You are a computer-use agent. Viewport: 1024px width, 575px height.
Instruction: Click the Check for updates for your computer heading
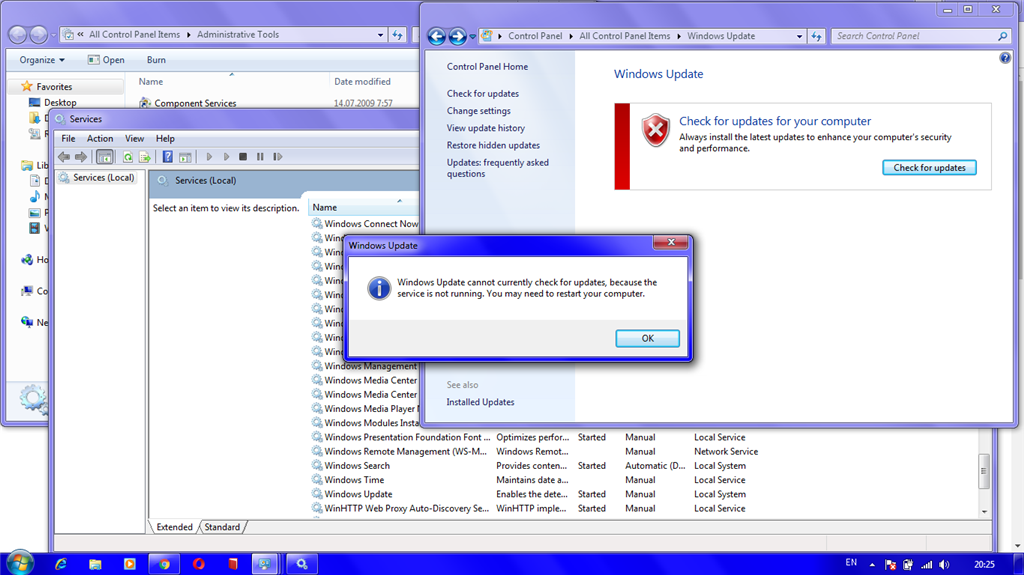tap(775, 121)
